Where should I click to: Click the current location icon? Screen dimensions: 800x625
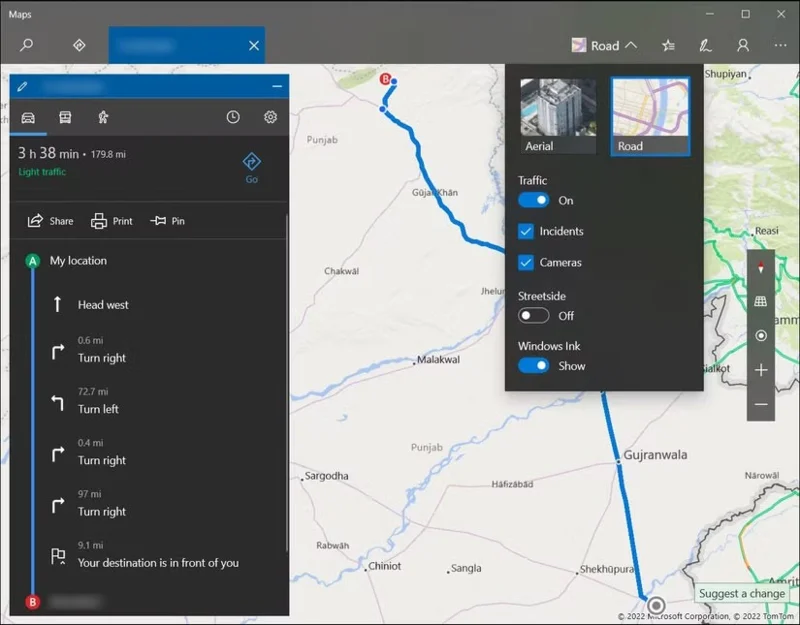[x=761, y=336]
